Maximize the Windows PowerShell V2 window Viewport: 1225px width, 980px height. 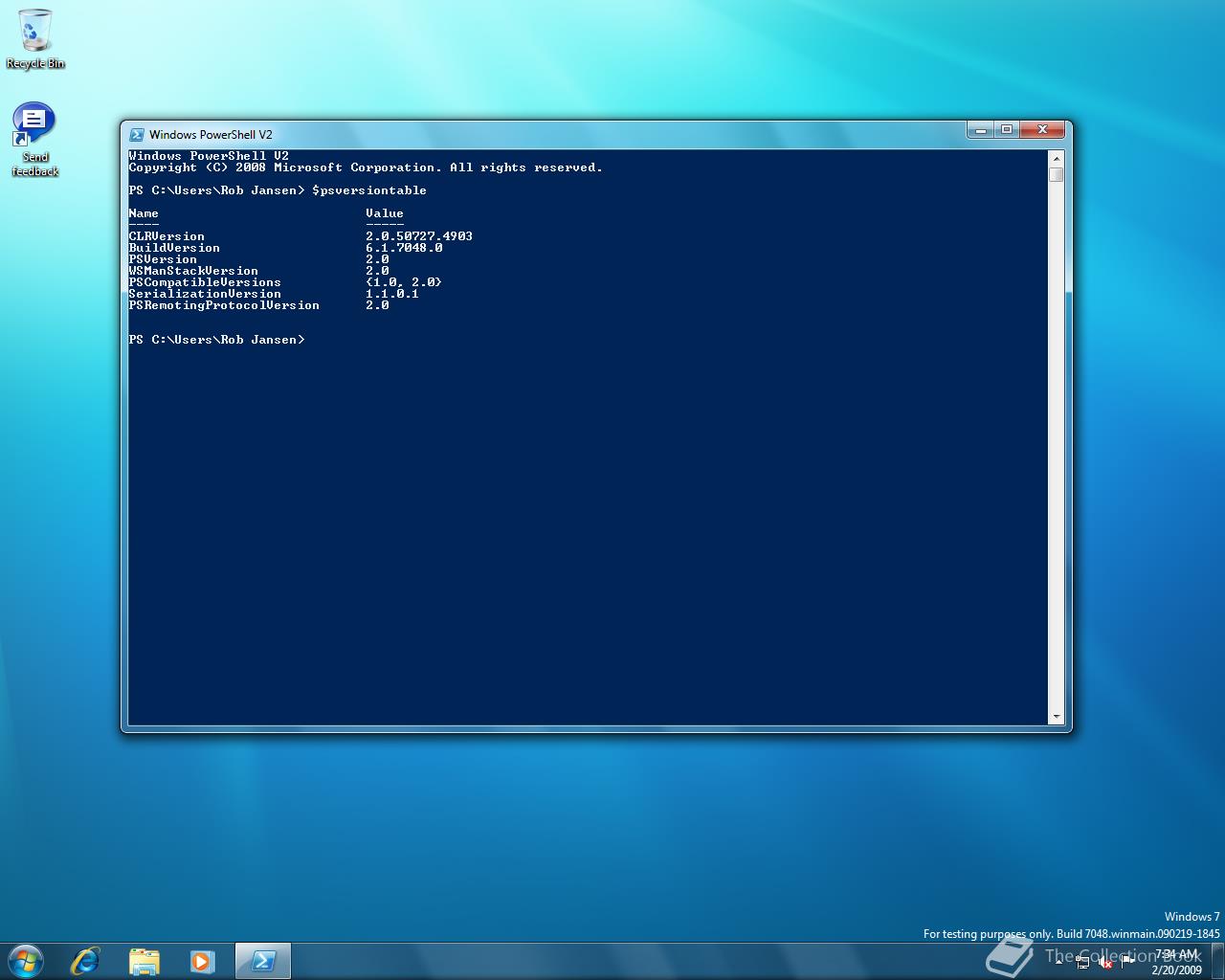tap(1007, 129)
